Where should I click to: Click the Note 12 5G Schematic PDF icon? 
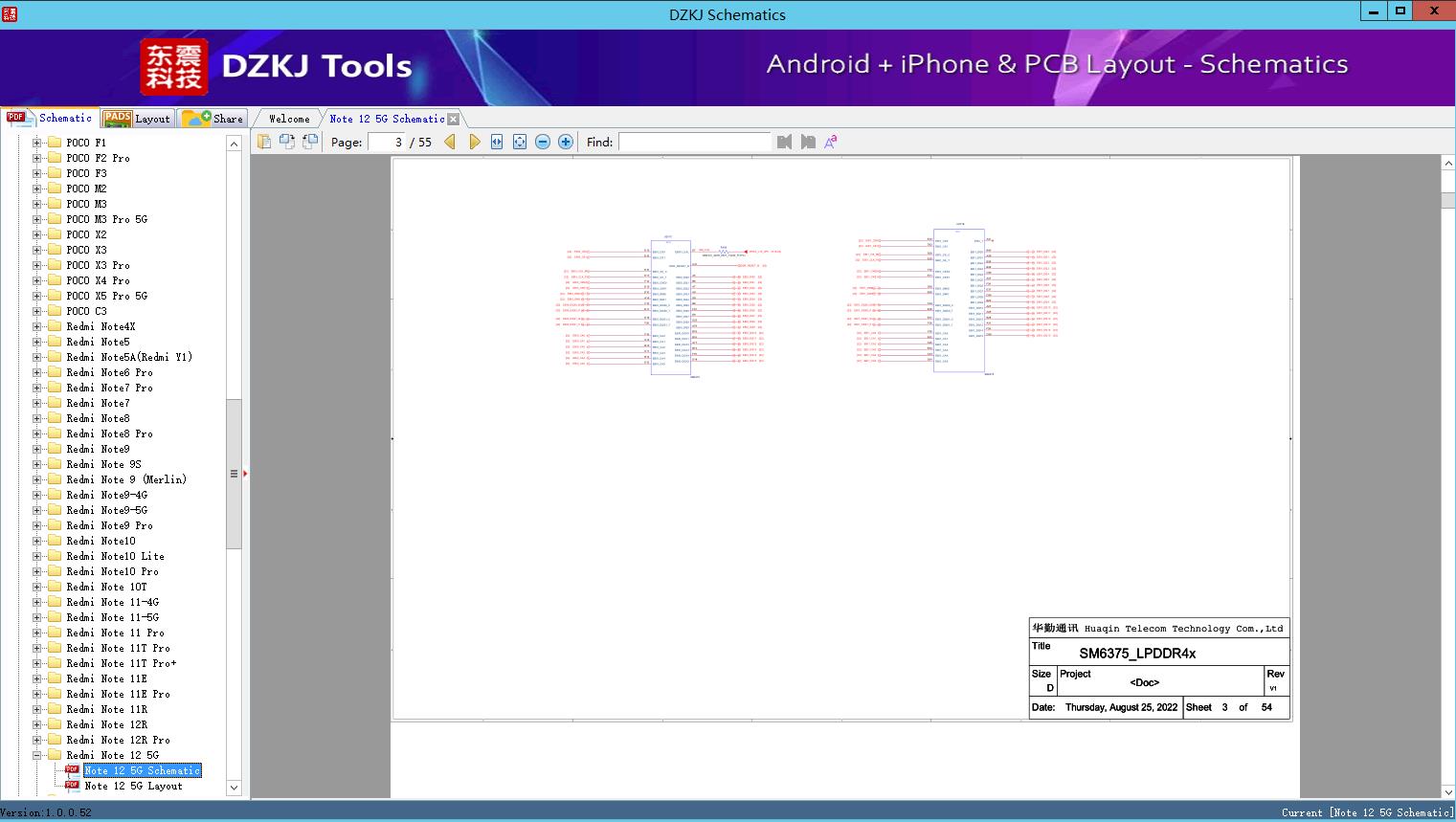point(72,769)
